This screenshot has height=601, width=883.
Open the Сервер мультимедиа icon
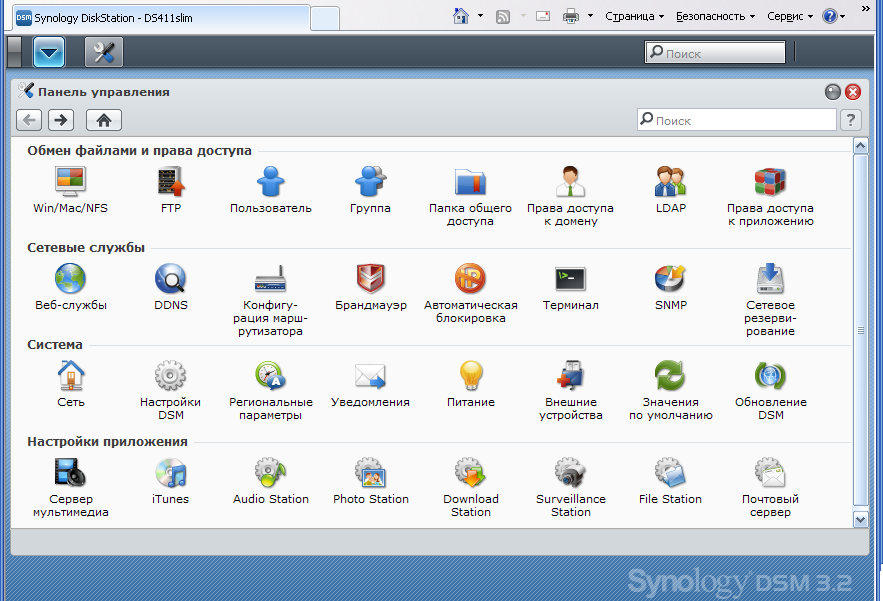click(x=70, y=472)
